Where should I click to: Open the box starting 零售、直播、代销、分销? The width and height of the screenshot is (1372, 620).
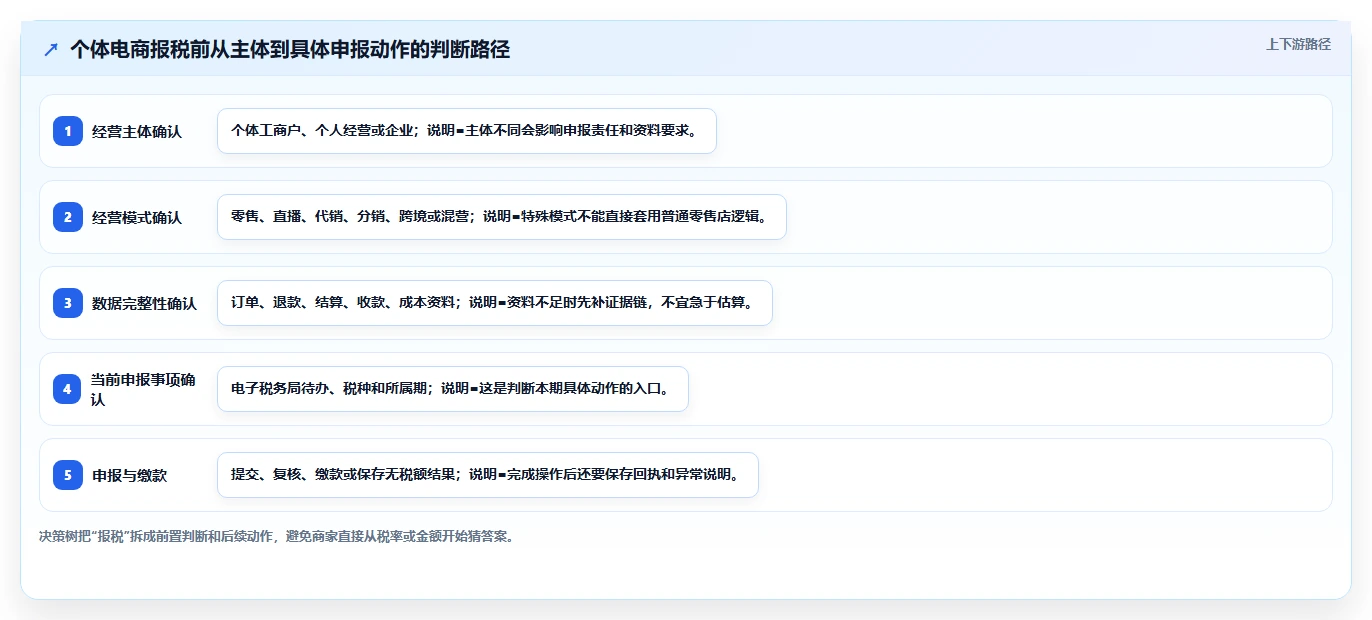click(x=502, y=217)
